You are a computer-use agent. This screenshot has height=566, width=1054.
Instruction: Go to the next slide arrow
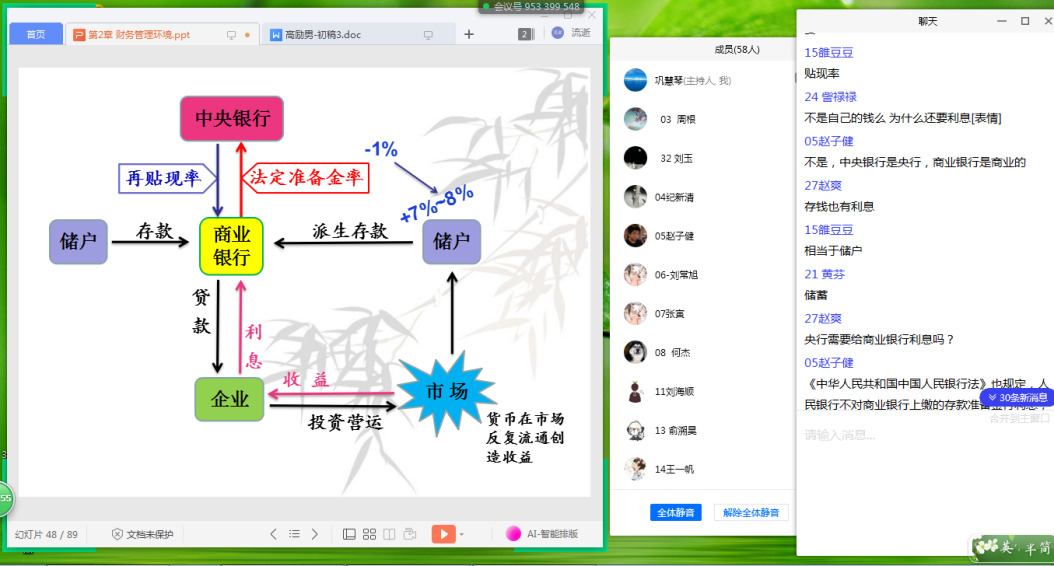[x=315, y=534]
